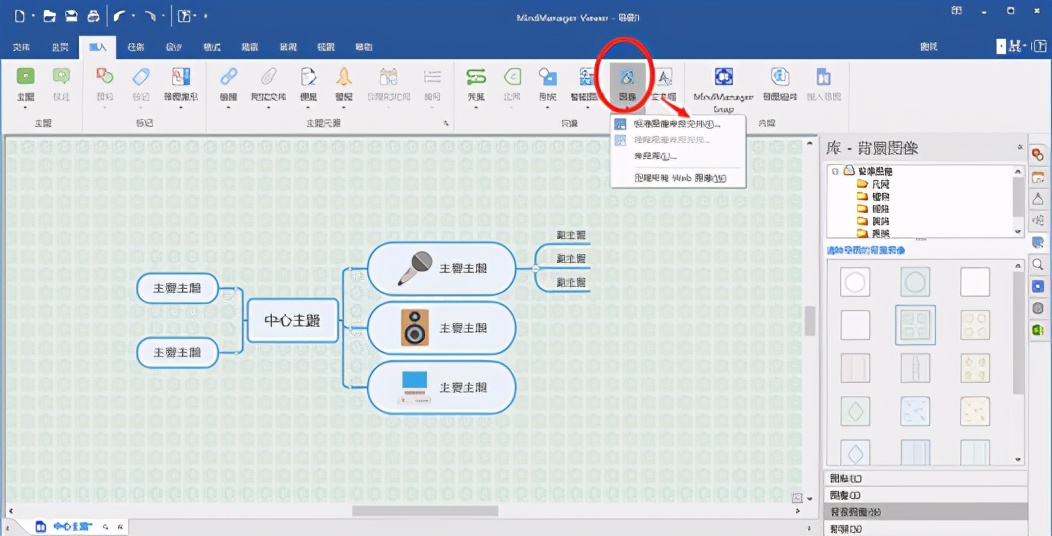Choose the add-from-library item the red arrow points to
The height and width of the screenshot is (536, 1052).
[678, 125]
